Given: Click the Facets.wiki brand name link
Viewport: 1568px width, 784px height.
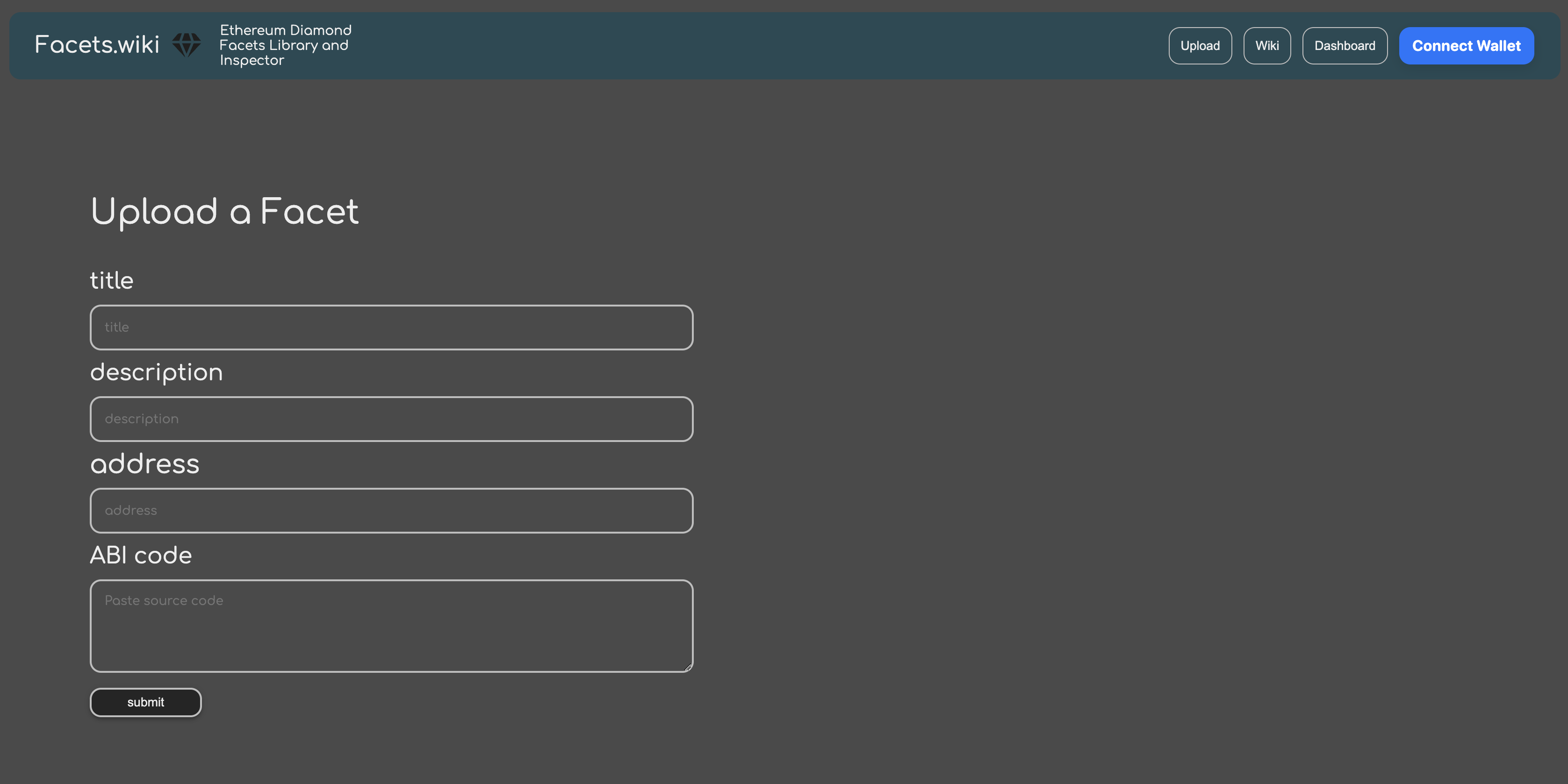Looking at the screenshot, I should tap(97, 45).
